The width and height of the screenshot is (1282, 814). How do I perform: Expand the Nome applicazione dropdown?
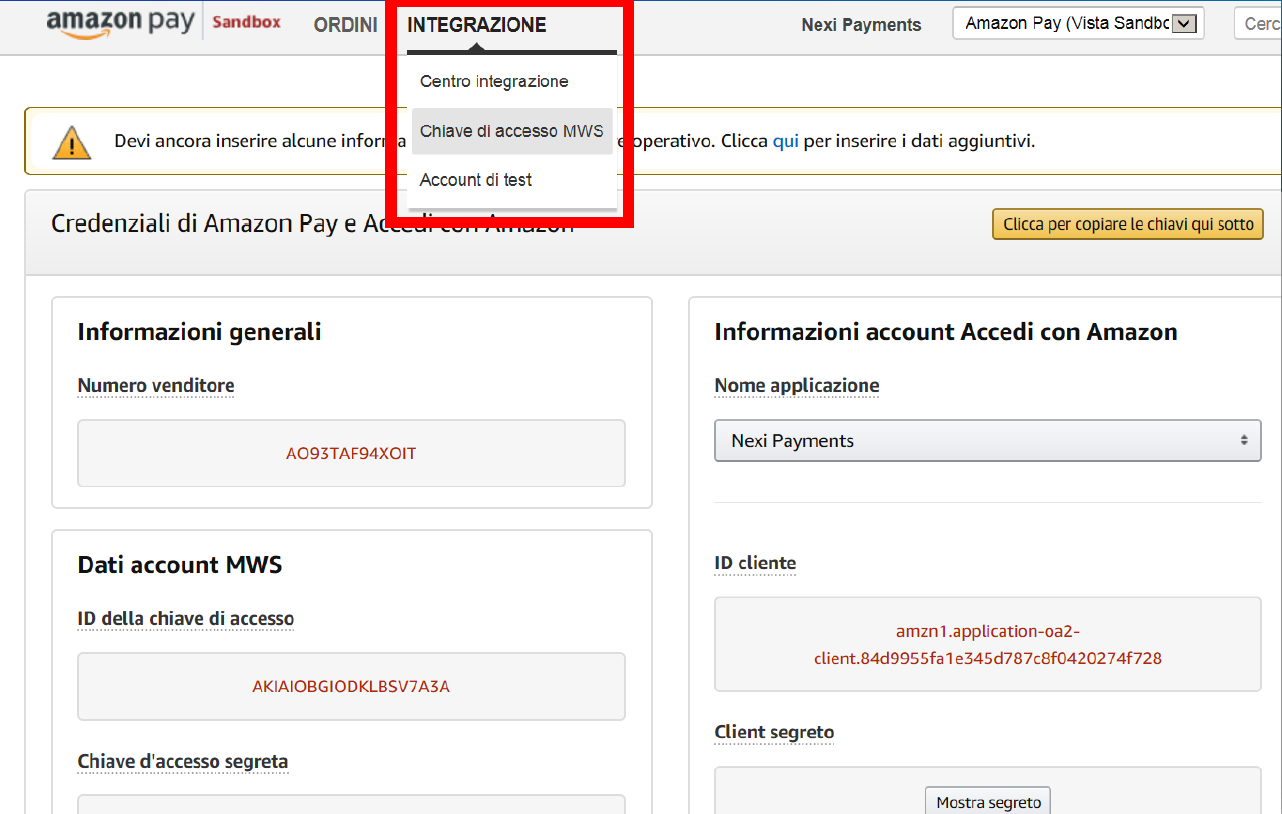(988, 440)
